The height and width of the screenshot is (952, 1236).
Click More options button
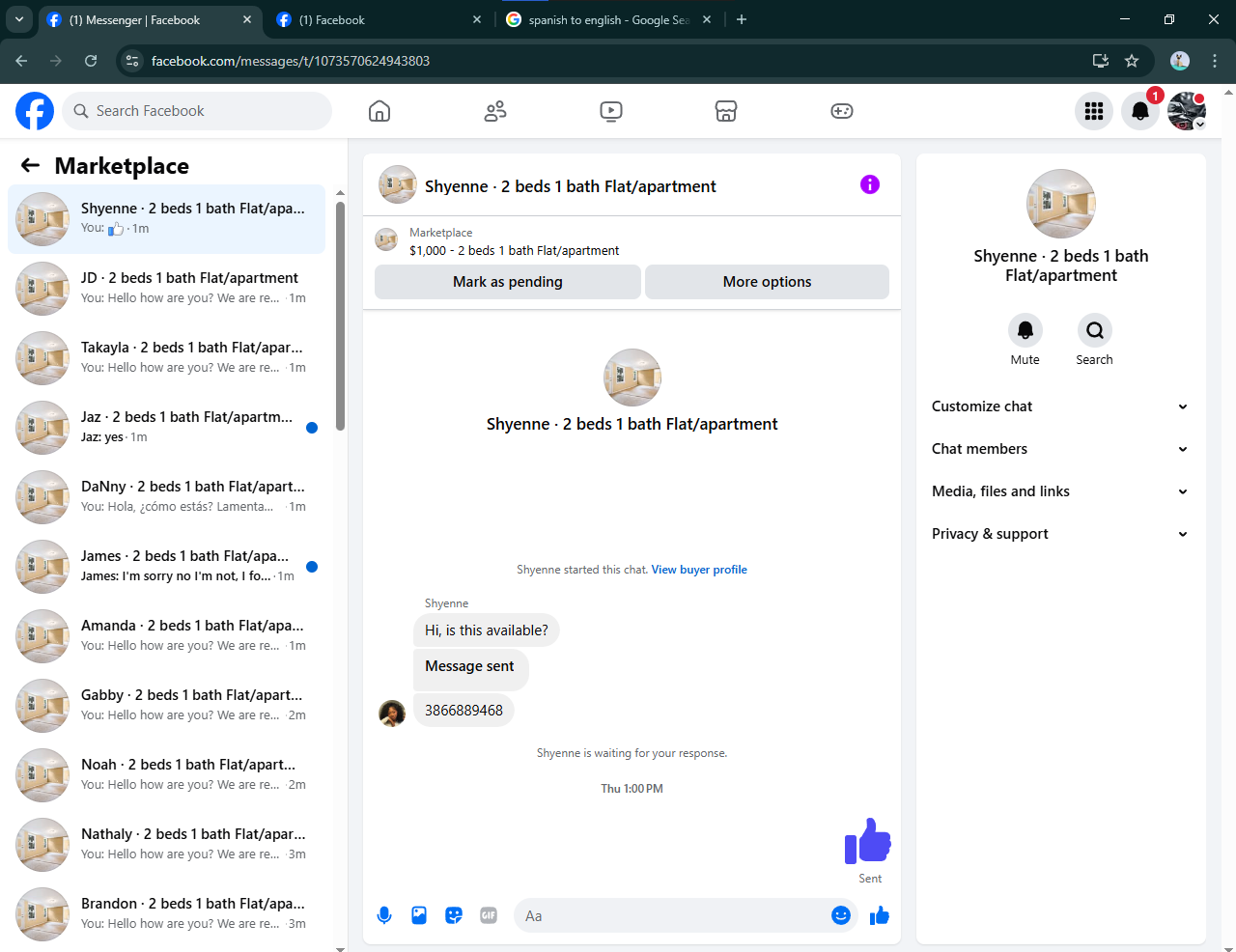tap(767, 282)
